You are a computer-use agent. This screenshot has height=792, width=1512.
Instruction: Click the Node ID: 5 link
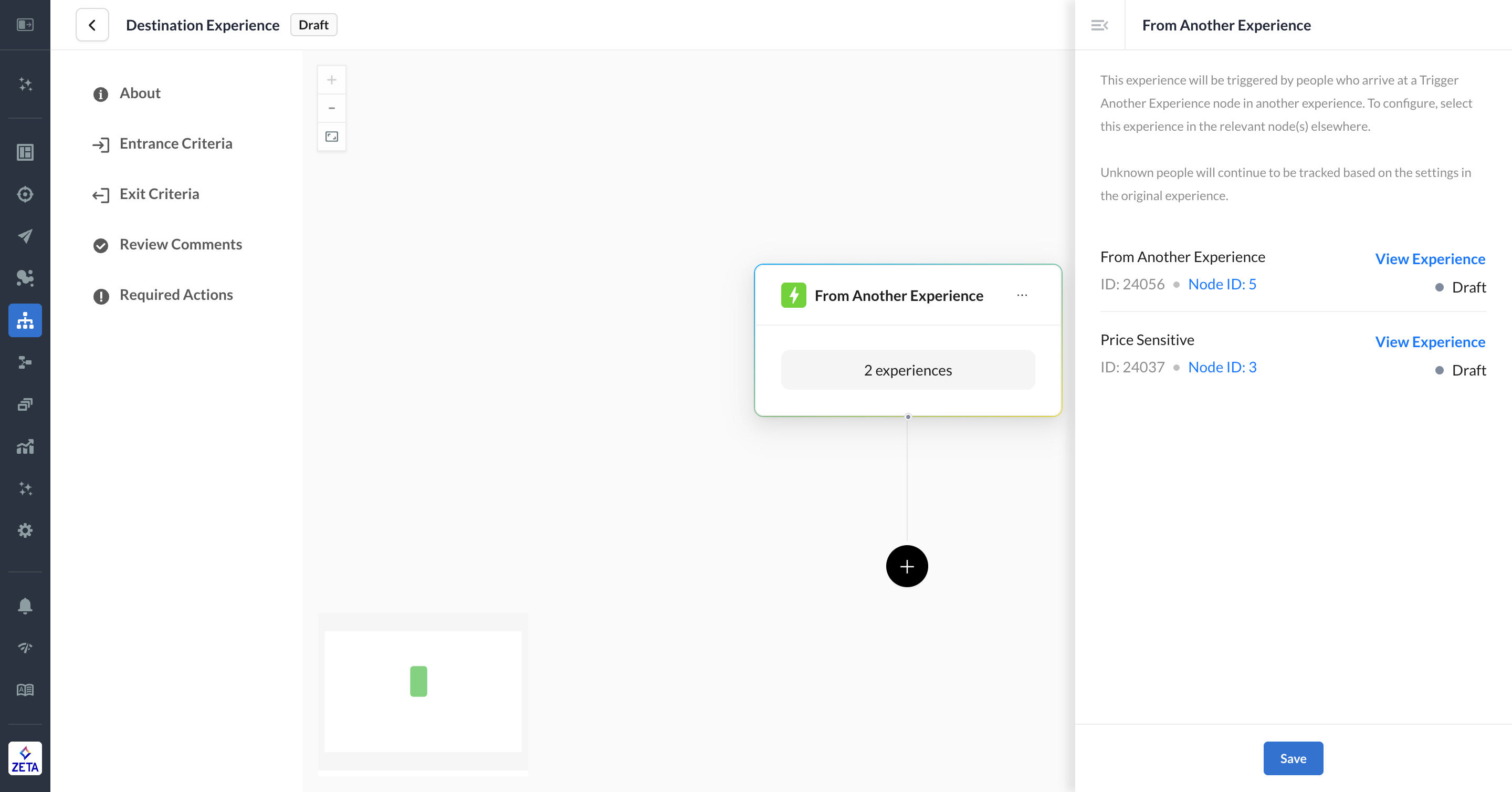[x=1222, y=284]
